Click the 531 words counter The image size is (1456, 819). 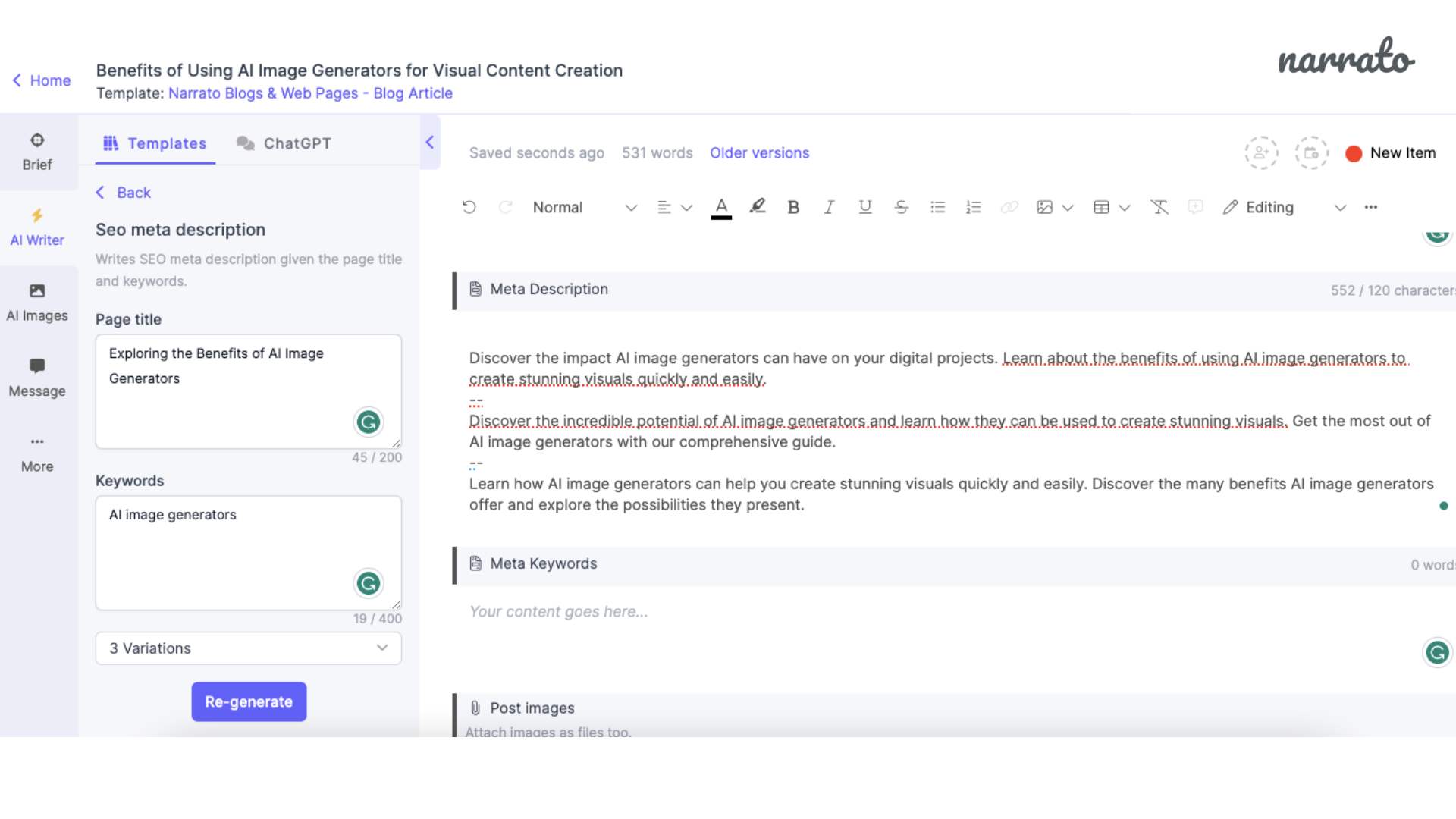tap(657, 153)
